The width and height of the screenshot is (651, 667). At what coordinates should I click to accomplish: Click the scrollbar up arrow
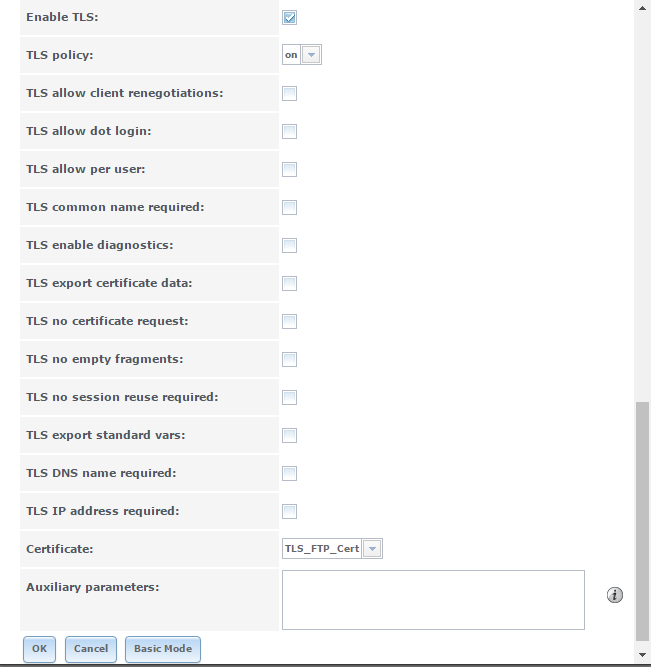point(642,8)
